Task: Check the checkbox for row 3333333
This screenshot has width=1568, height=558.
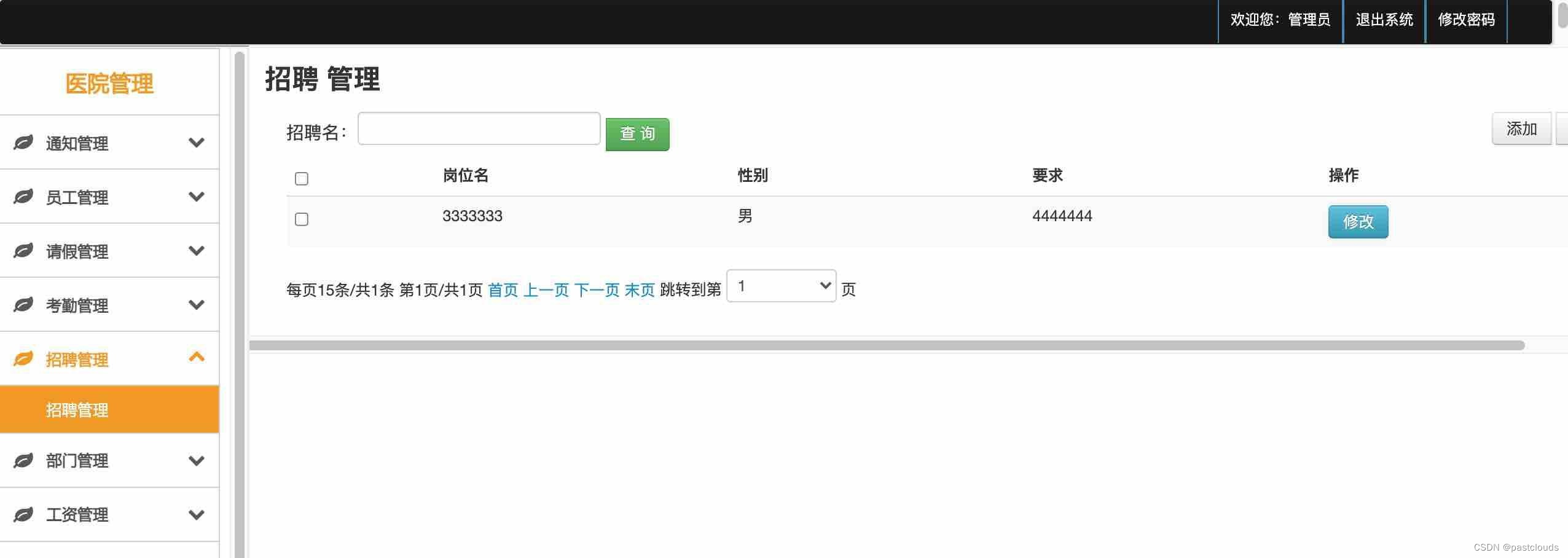Action: [x=302, y=219]
